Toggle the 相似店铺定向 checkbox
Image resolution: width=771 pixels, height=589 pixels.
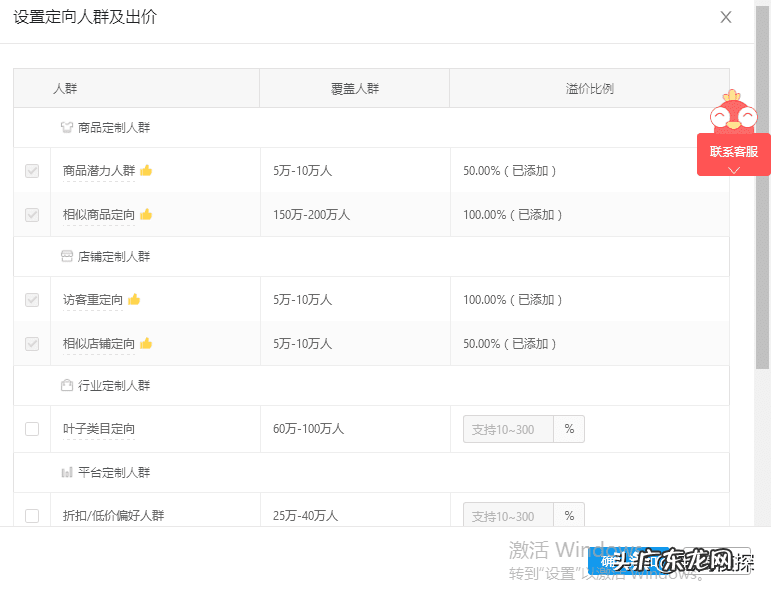pos(32,344)
